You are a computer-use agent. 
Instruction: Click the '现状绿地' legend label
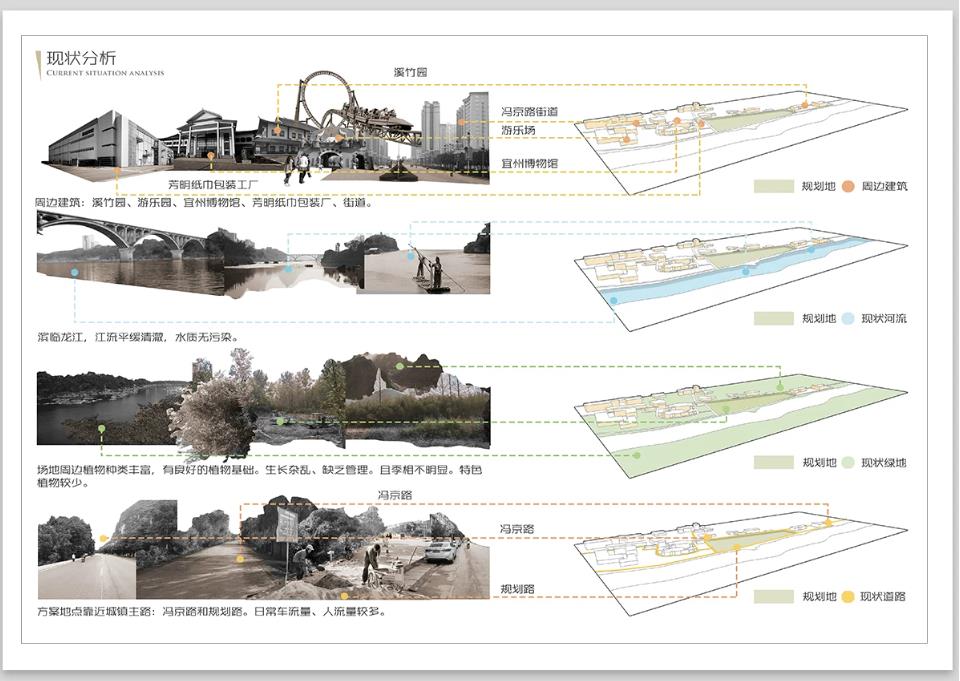[884, 462]
